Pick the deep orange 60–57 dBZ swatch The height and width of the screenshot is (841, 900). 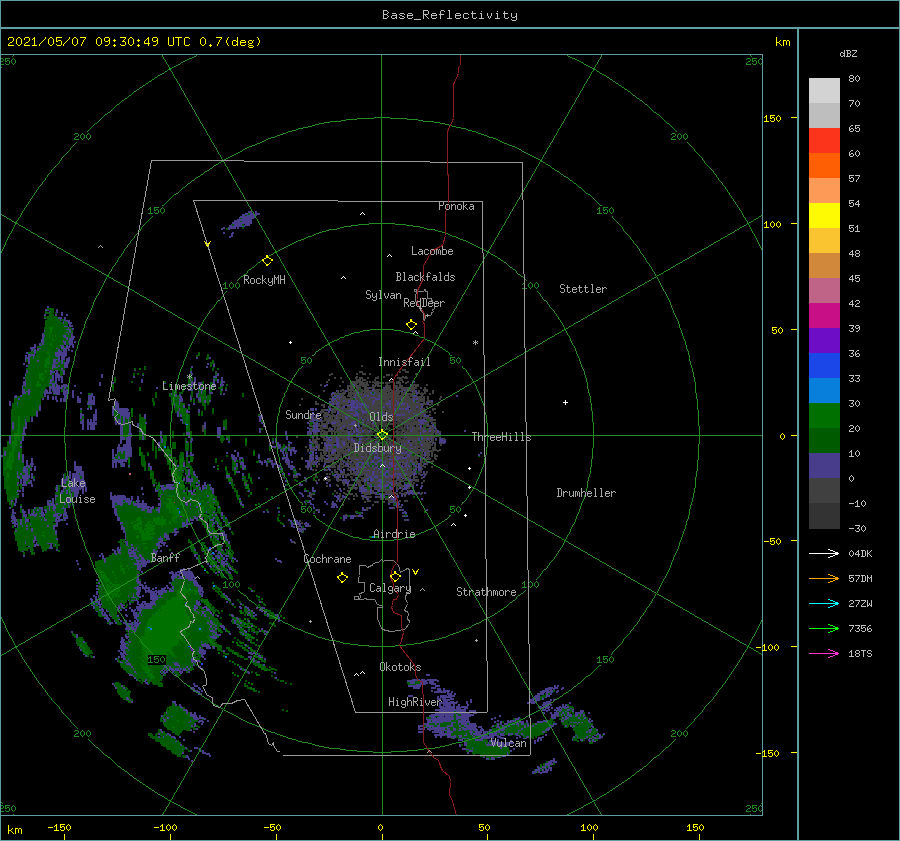point(824,166)
